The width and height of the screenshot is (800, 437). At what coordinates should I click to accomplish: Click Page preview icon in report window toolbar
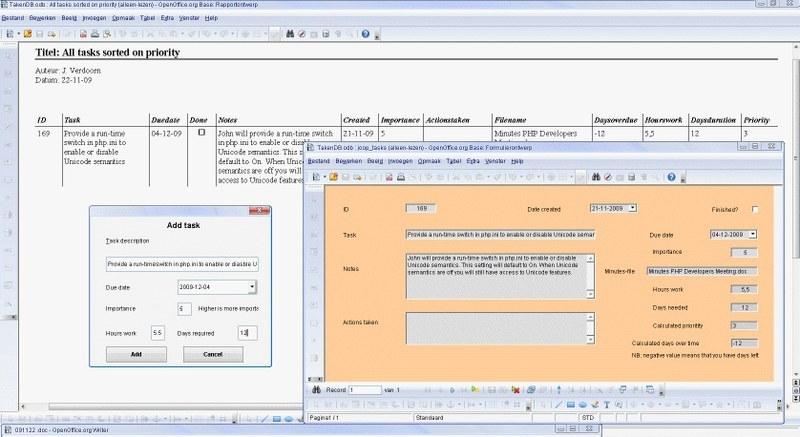point(107,34)
